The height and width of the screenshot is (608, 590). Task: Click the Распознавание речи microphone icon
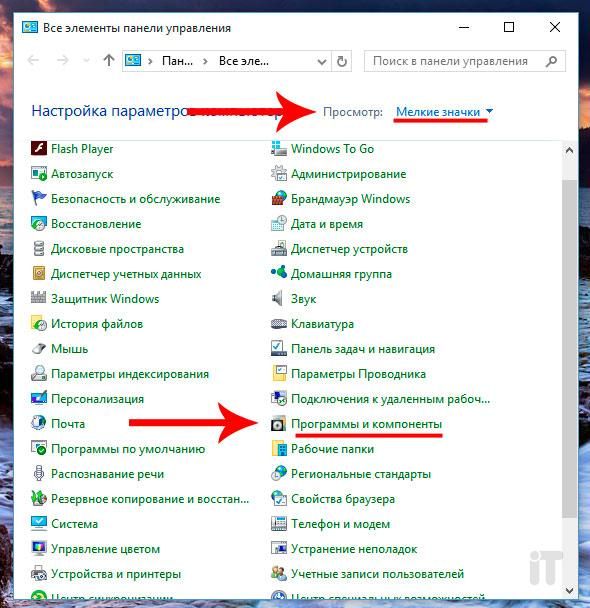[x=39, y=473]
